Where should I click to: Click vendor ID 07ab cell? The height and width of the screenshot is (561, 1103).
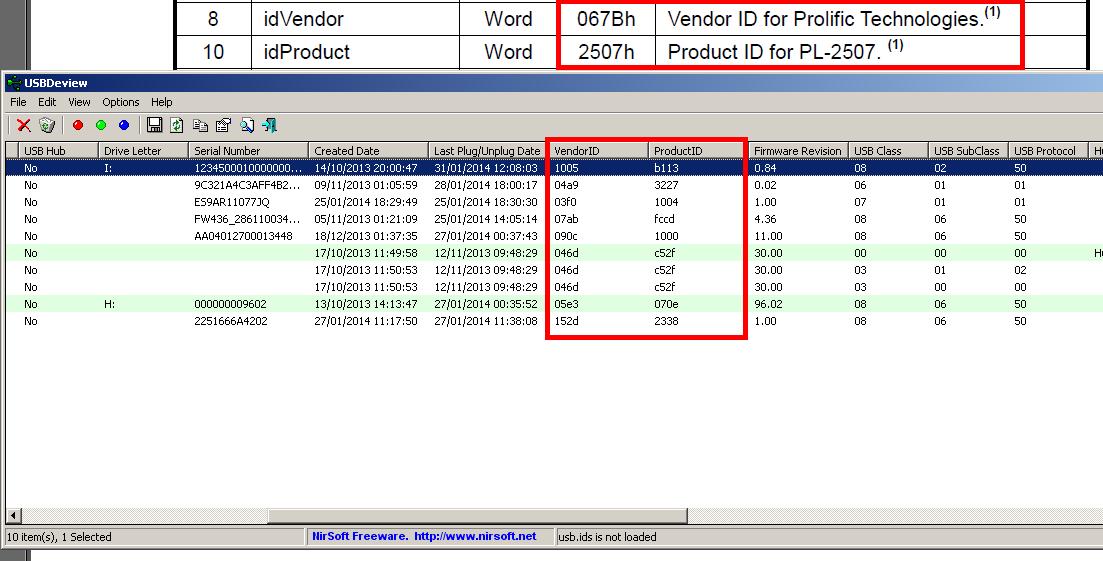(x=566, y=219)
